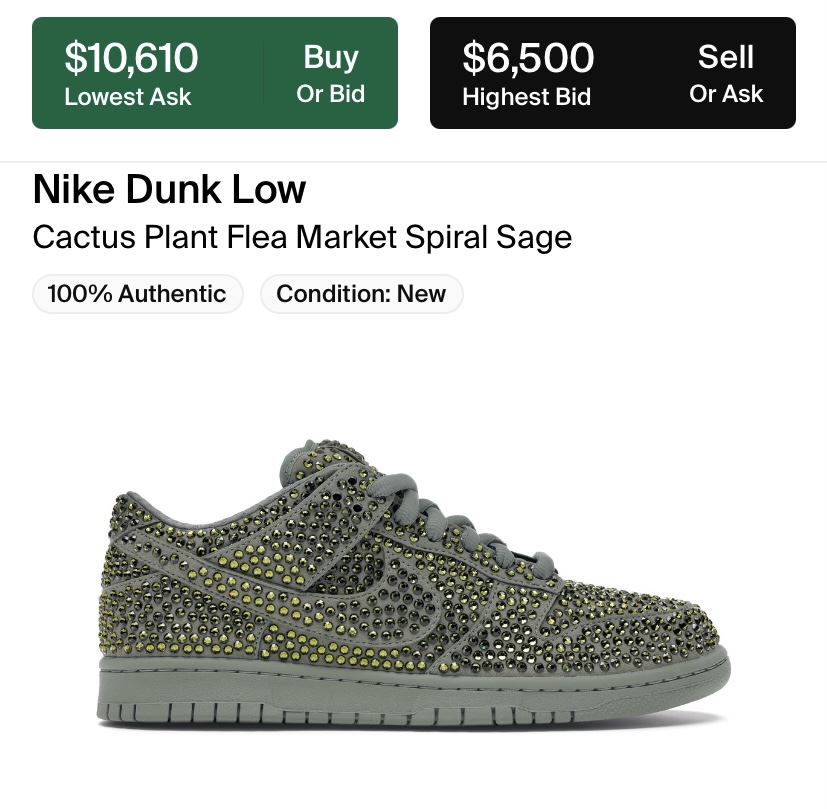Click the $6,500 highest bid price
Image resolution: width=827 pixels, height=809 pixels.
(527, 58)
